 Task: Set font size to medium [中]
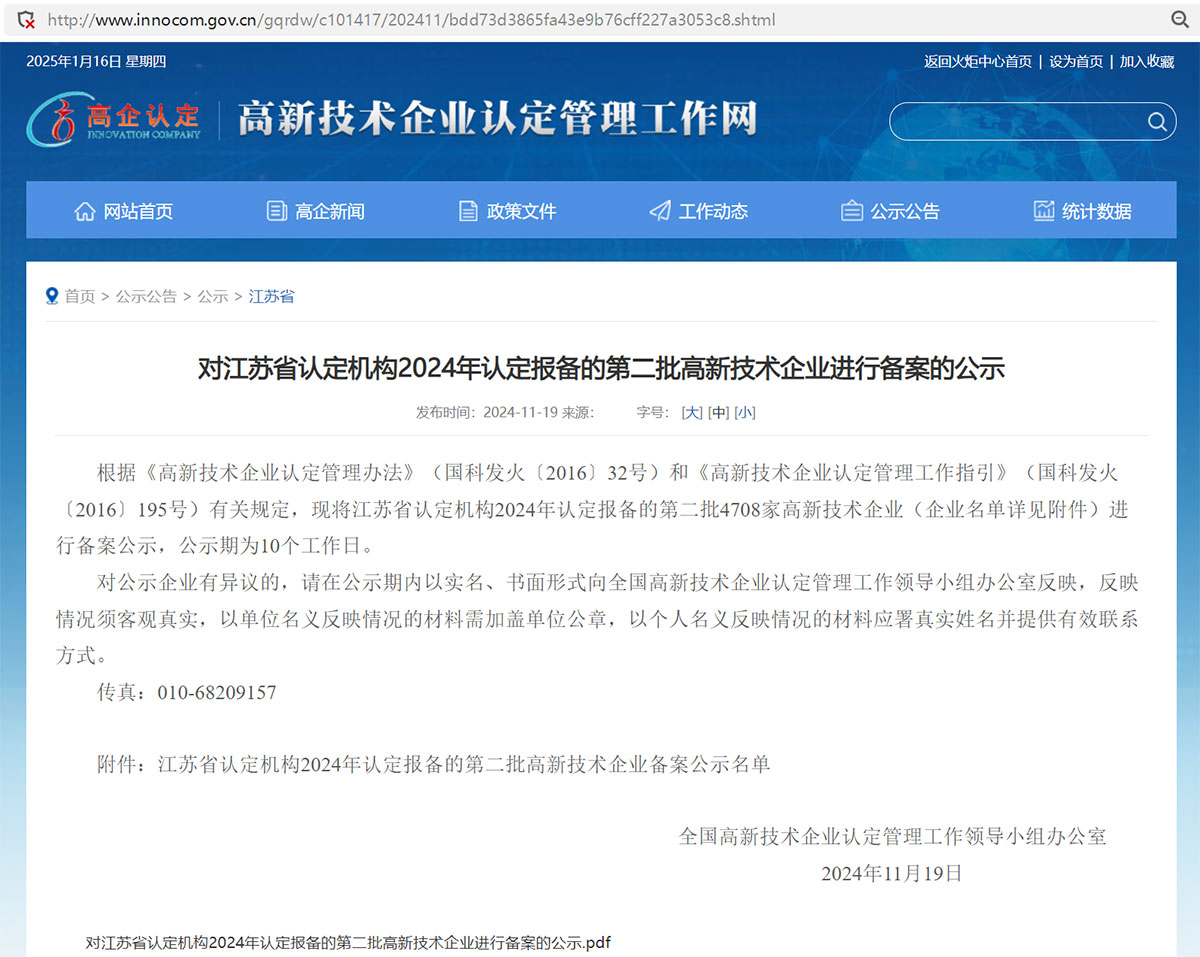[718, 412]
